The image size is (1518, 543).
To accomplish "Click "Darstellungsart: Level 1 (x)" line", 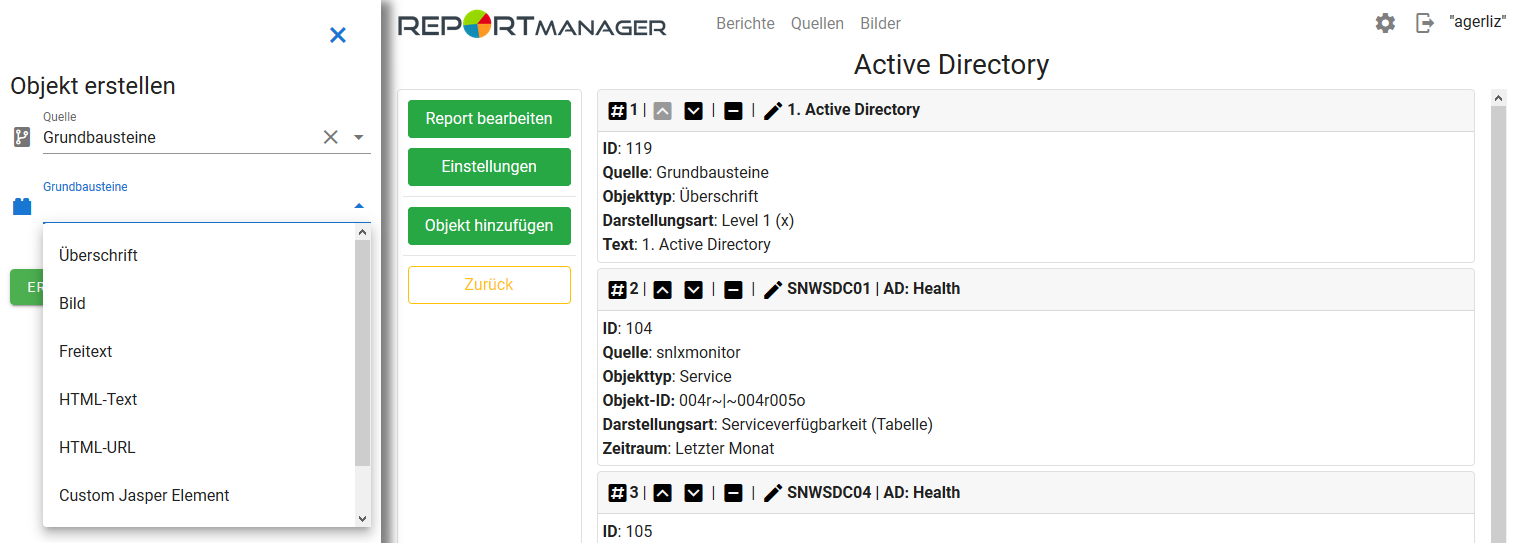I will click(698, 220).
